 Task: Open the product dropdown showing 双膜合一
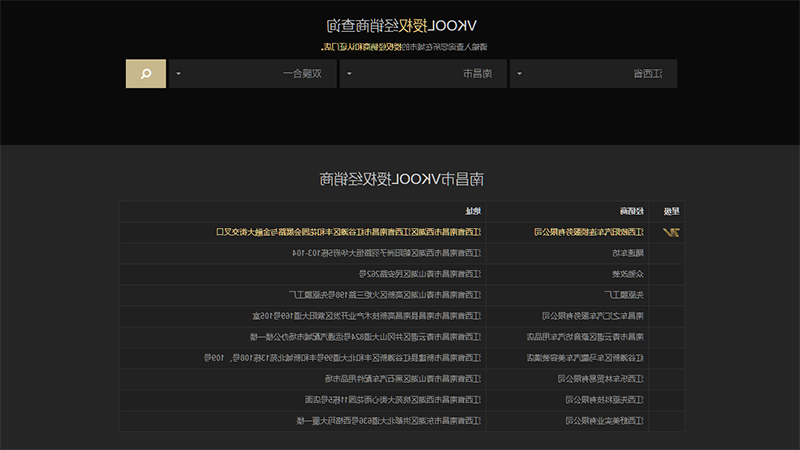(253, 73)
